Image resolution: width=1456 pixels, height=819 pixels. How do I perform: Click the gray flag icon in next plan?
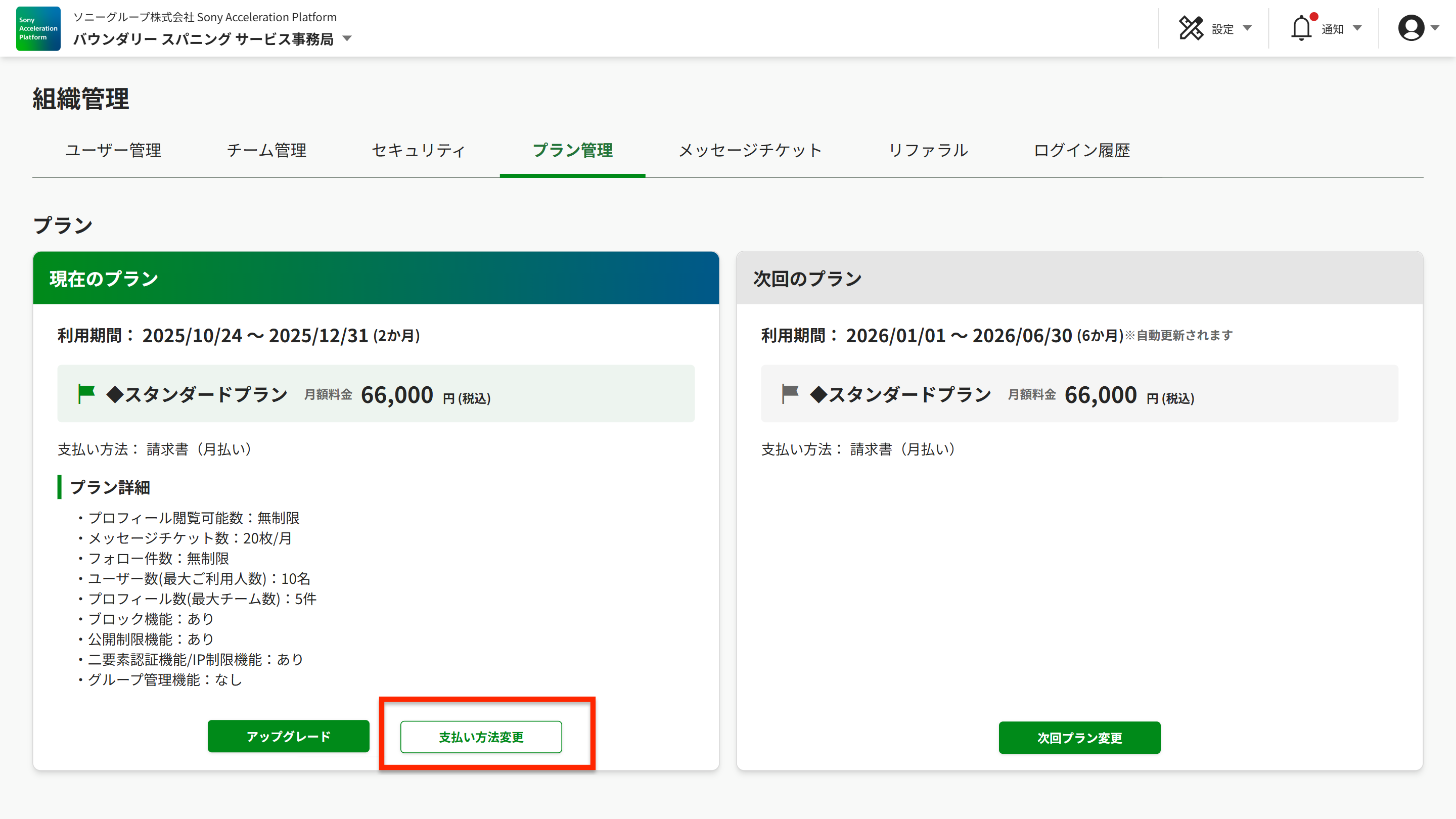pos(790,394)
